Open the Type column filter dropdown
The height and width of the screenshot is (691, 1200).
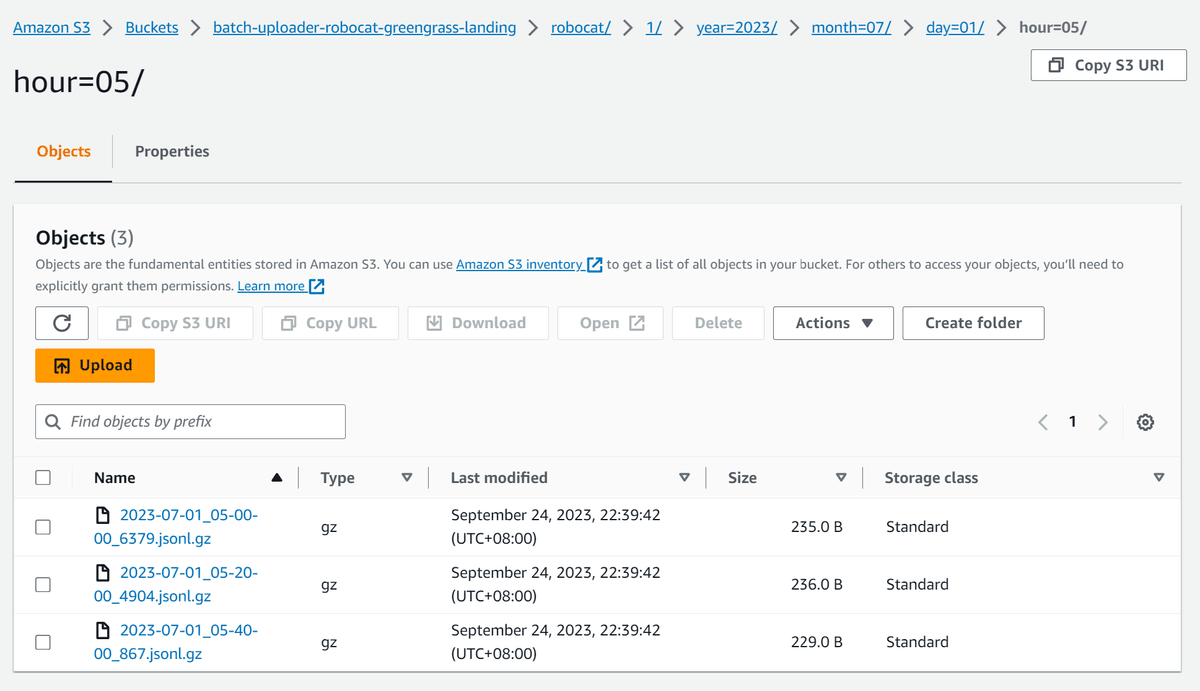(408, 477)
